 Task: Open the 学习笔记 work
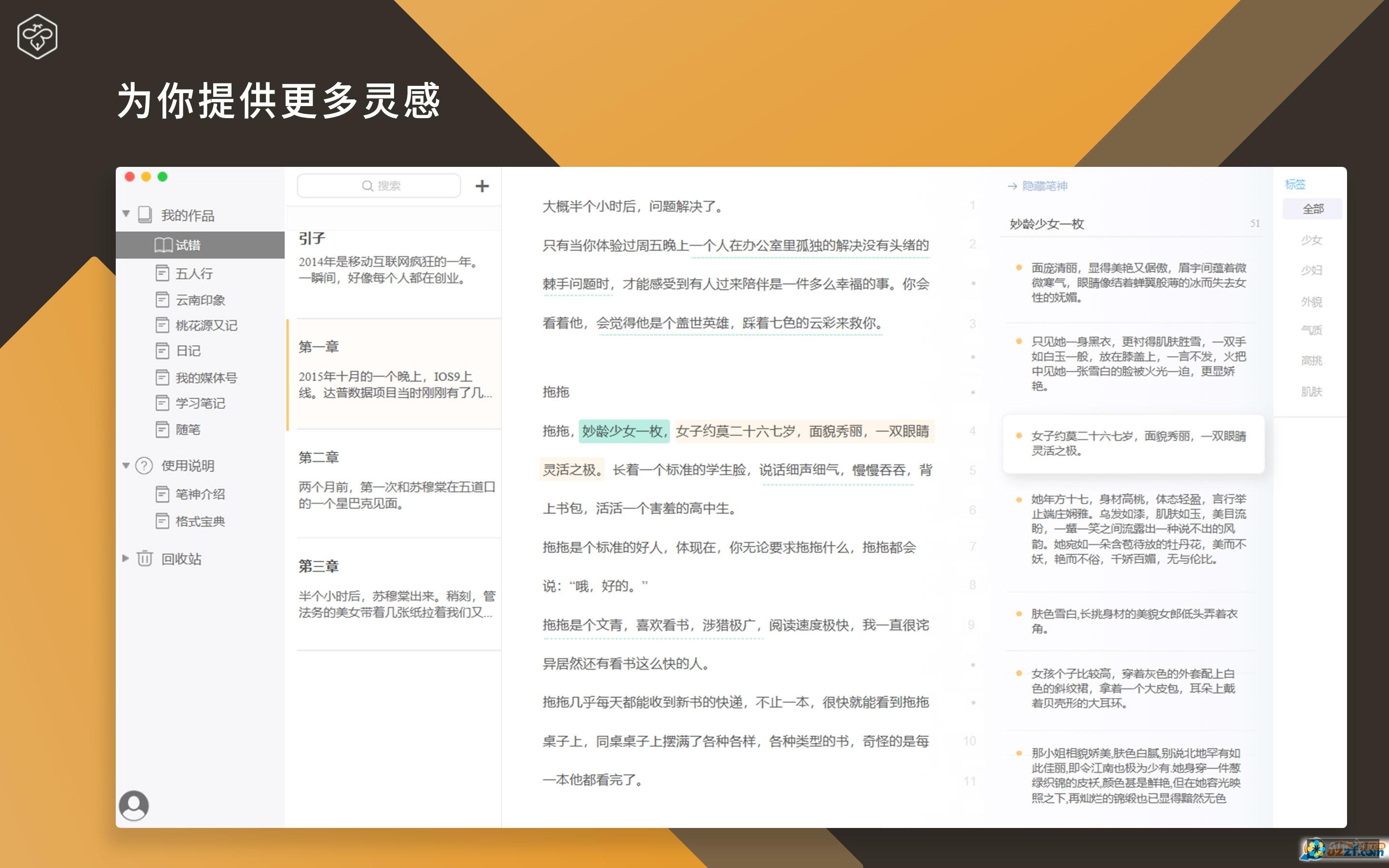pos(200,403)
